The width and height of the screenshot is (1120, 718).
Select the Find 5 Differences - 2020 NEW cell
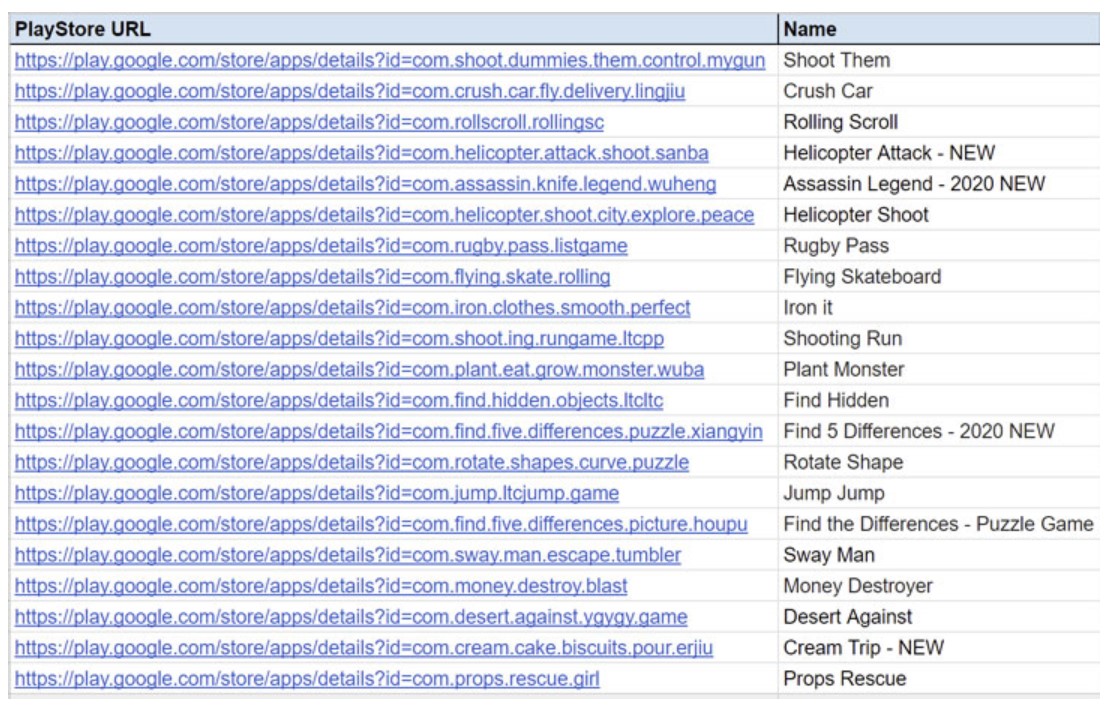click(939, 432)
